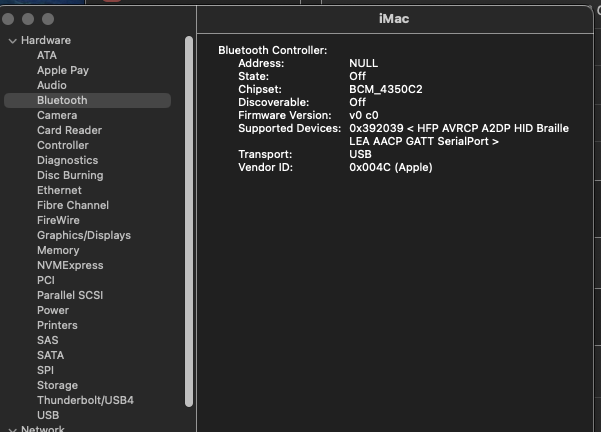Image resolution: width=601 pixels, height=432 pixels.
Task: Select Diagnostics in the sidebar
Action: tap(67, 160)
